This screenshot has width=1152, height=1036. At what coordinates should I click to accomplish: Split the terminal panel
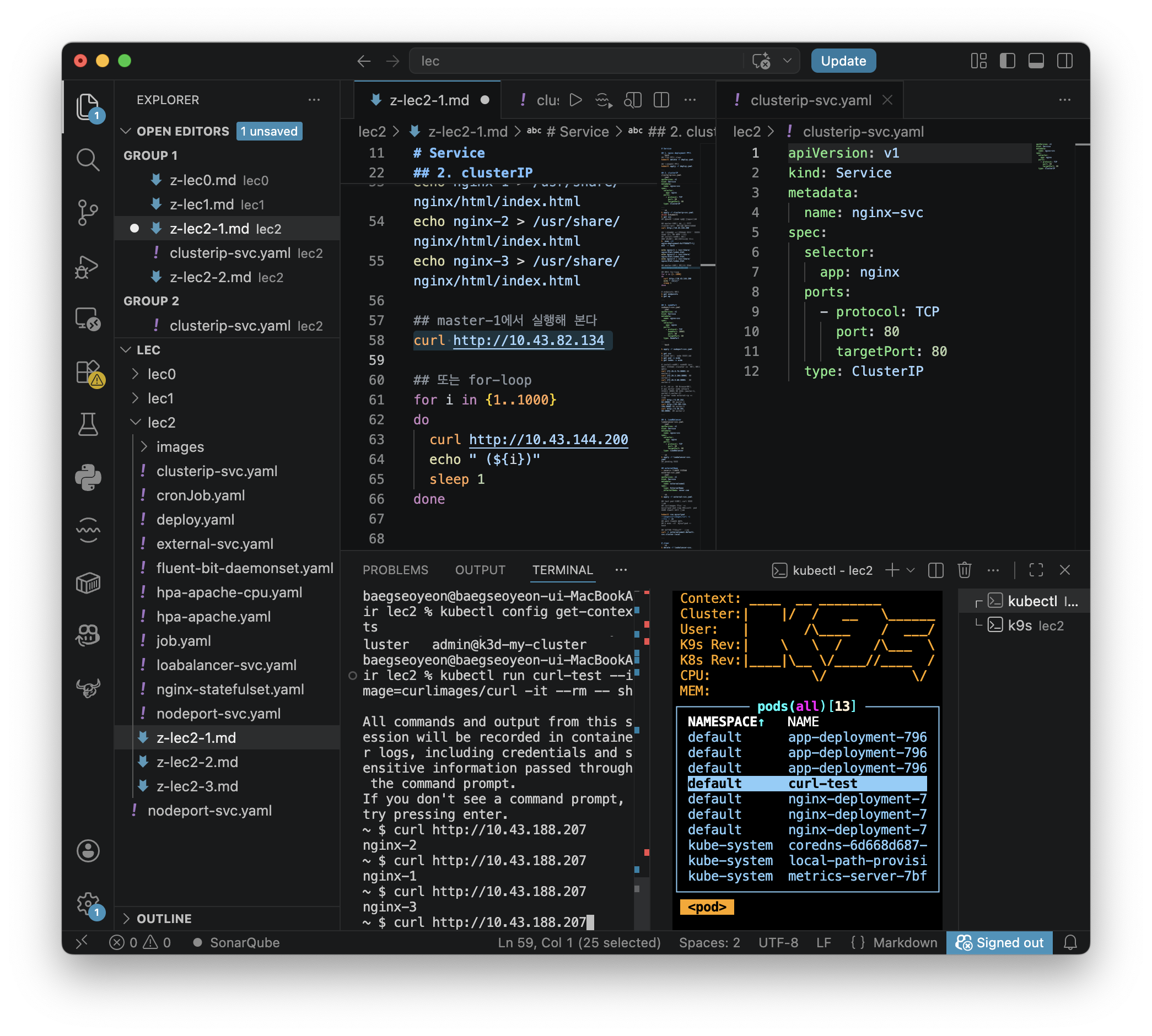point(935,570)
